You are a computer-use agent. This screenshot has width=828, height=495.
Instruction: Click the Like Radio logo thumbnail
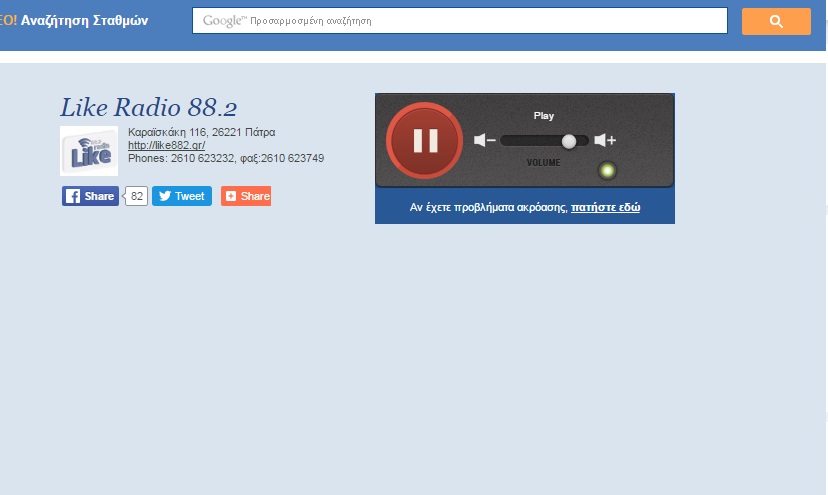tap(89, 151)
